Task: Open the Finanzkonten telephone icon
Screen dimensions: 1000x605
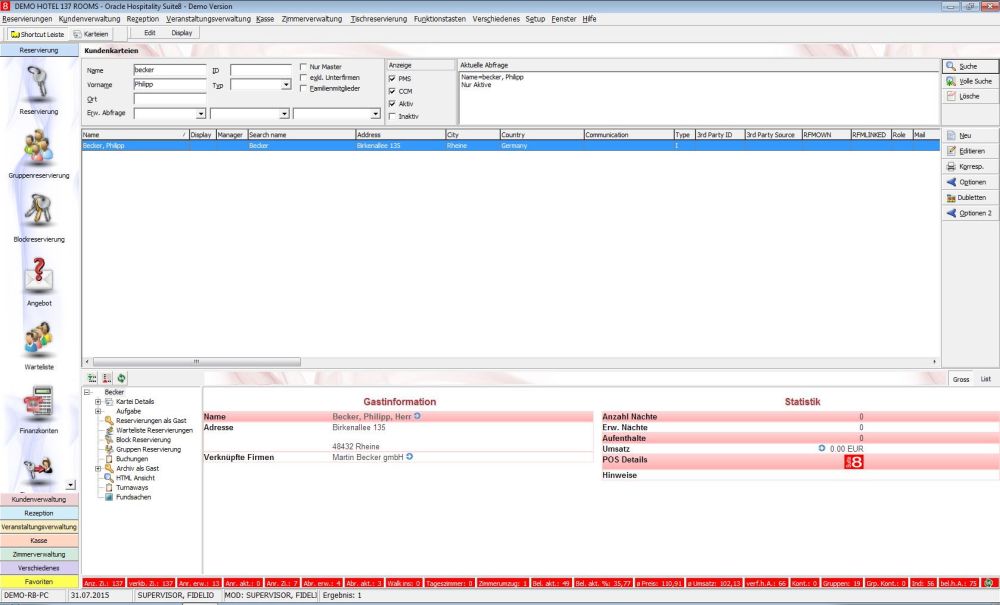Action: point(38,403)
